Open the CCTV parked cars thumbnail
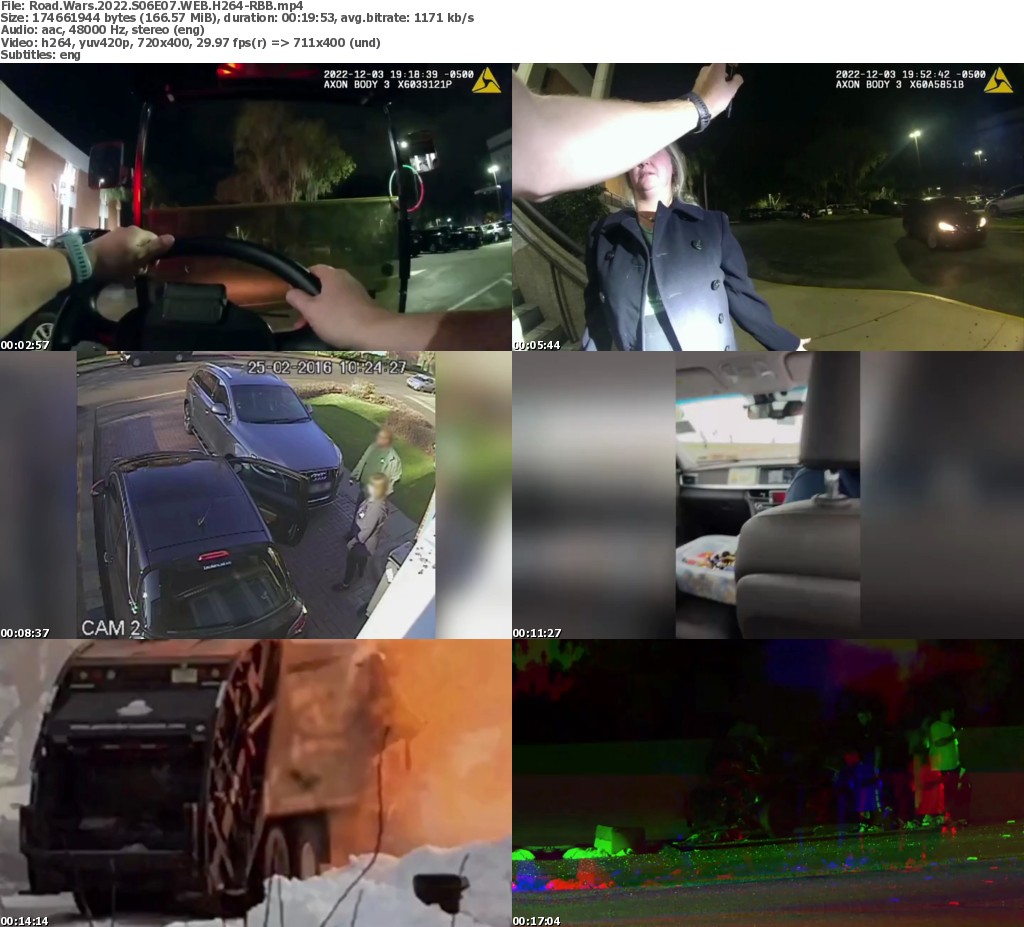The image size is (1024, 927). 256,495
